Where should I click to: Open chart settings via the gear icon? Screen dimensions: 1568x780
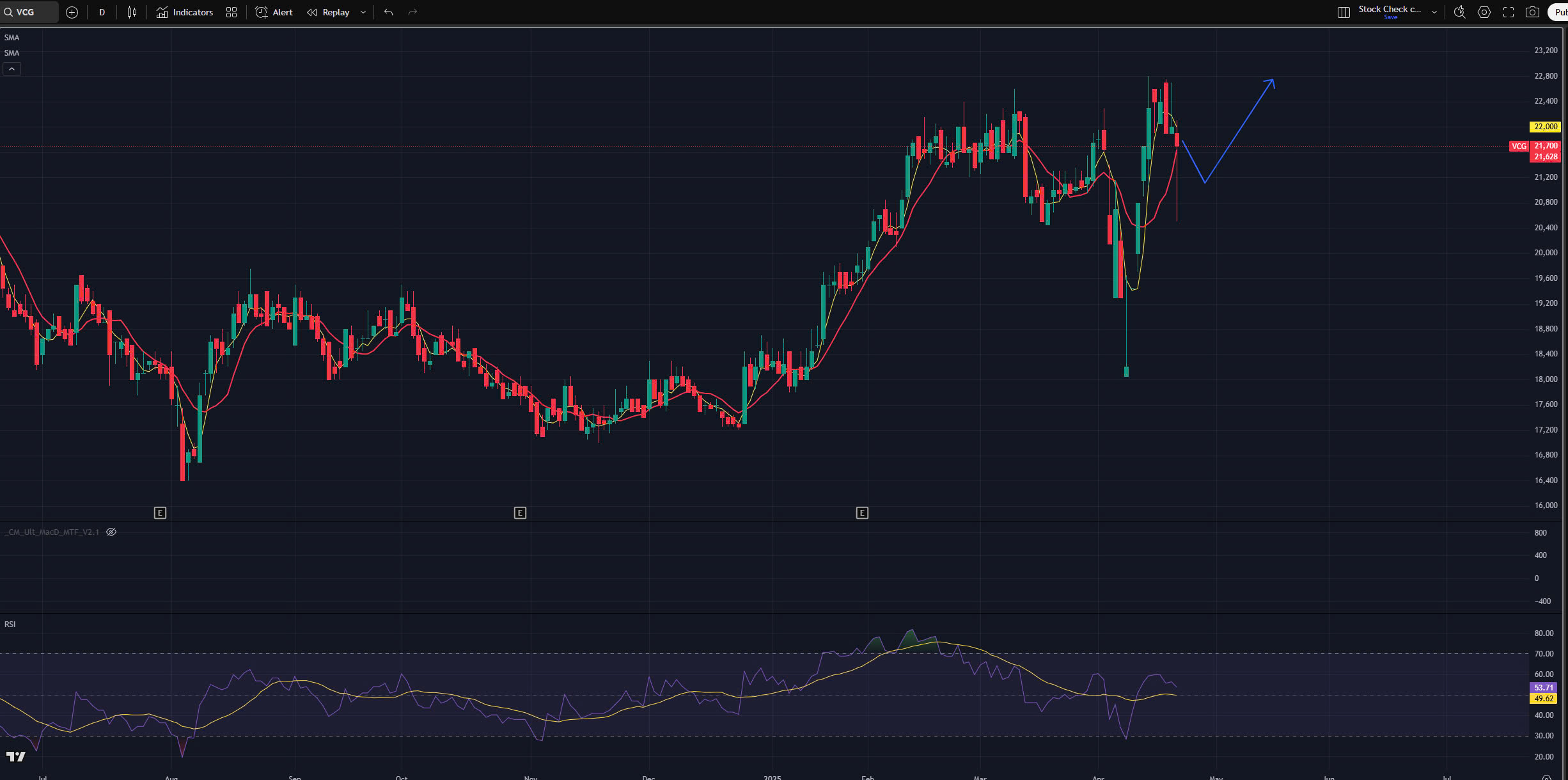(1484, 12)
